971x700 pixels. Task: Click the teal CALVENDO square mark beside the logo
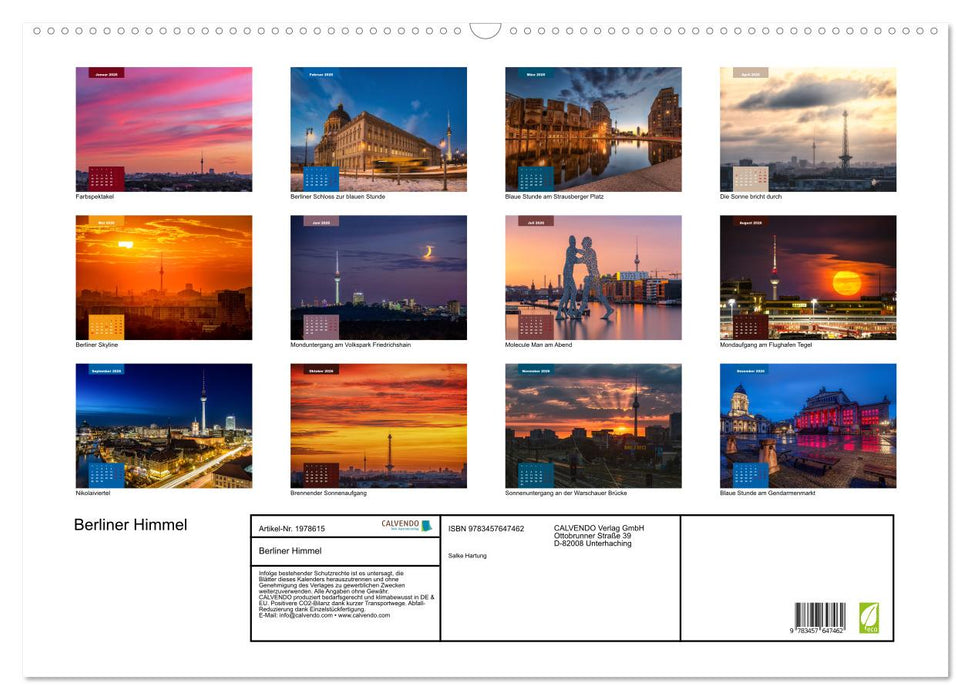424,524
